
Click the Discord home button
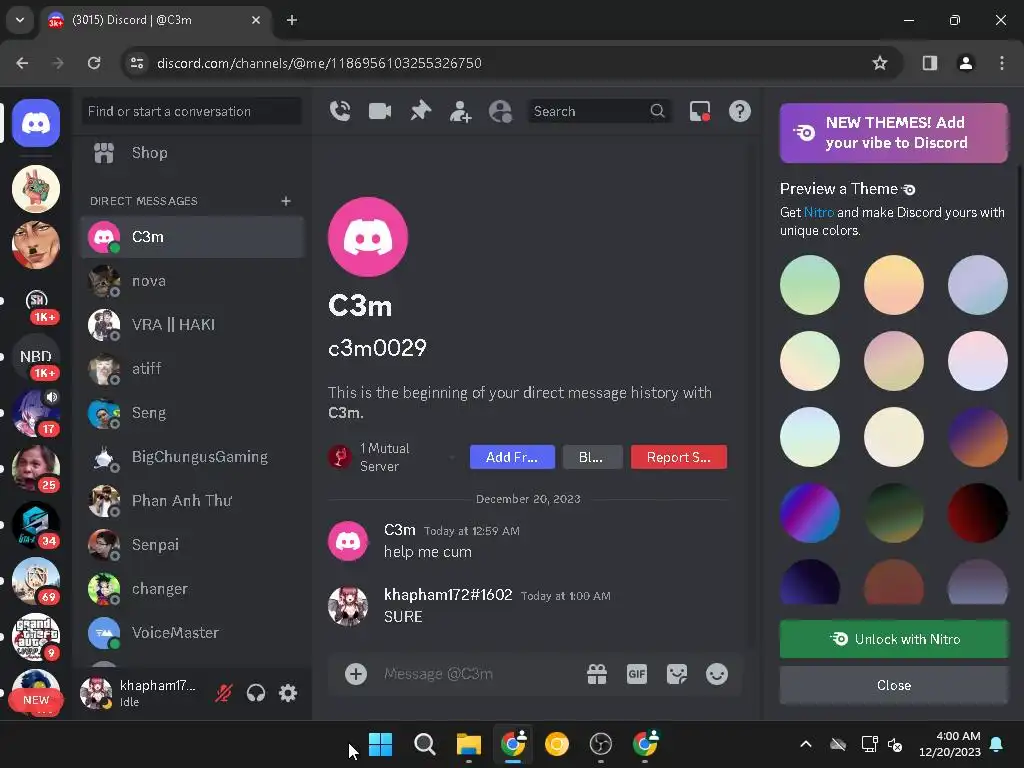tap(36, 123)
